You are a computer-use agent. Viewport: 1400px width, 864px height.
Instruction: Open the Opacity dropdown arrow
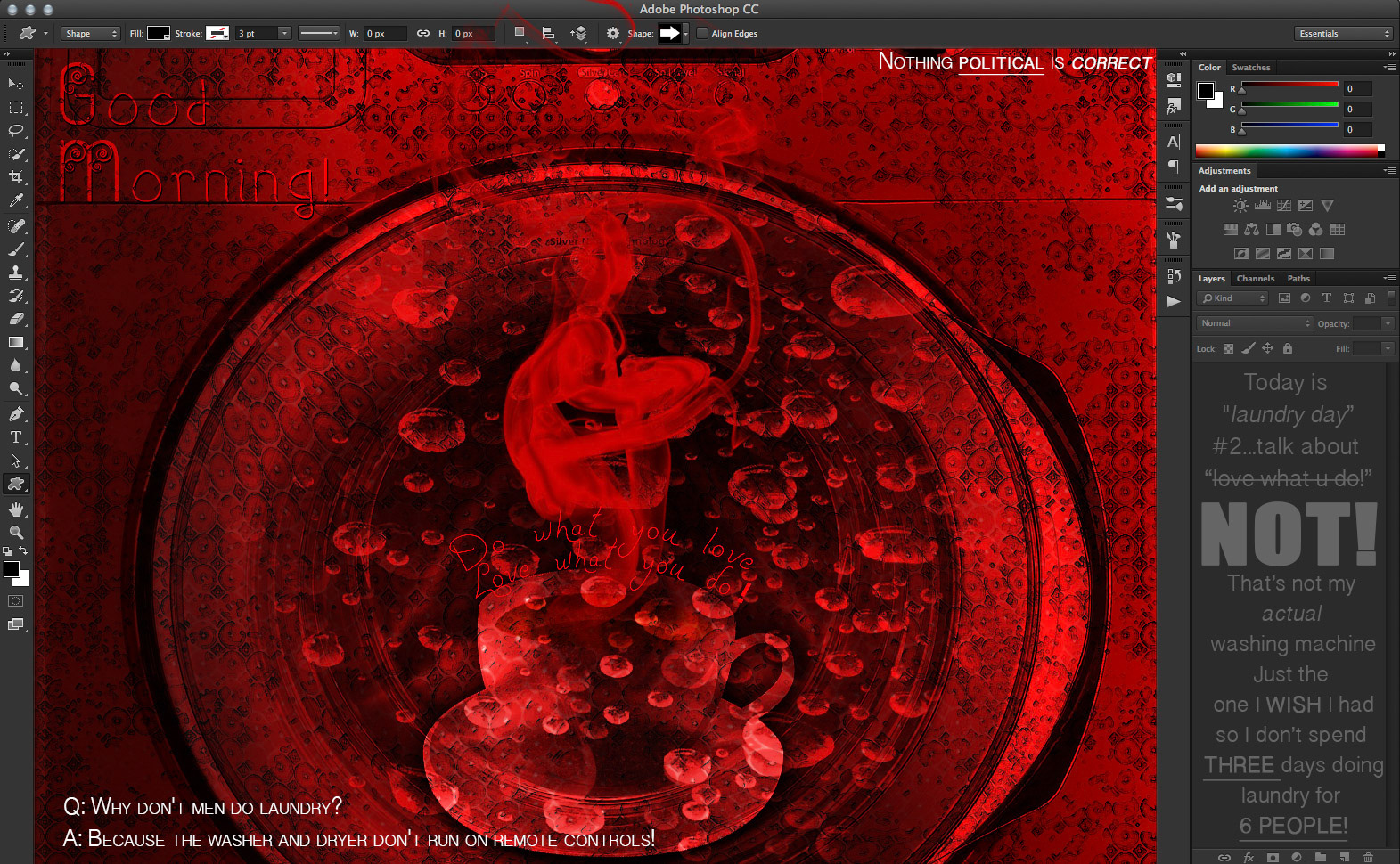click(x=1388, y=323)
